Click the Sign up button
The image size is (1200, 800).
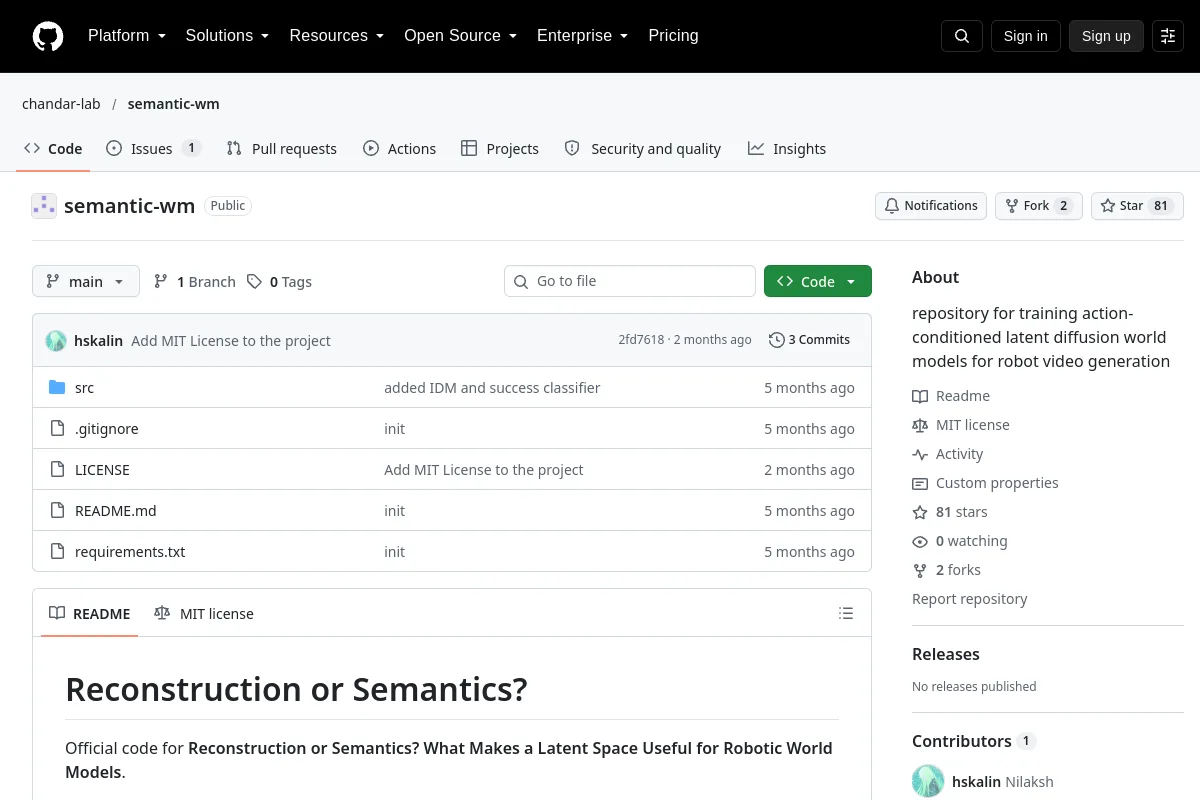pyautogui.click(x=1106, y=36)
